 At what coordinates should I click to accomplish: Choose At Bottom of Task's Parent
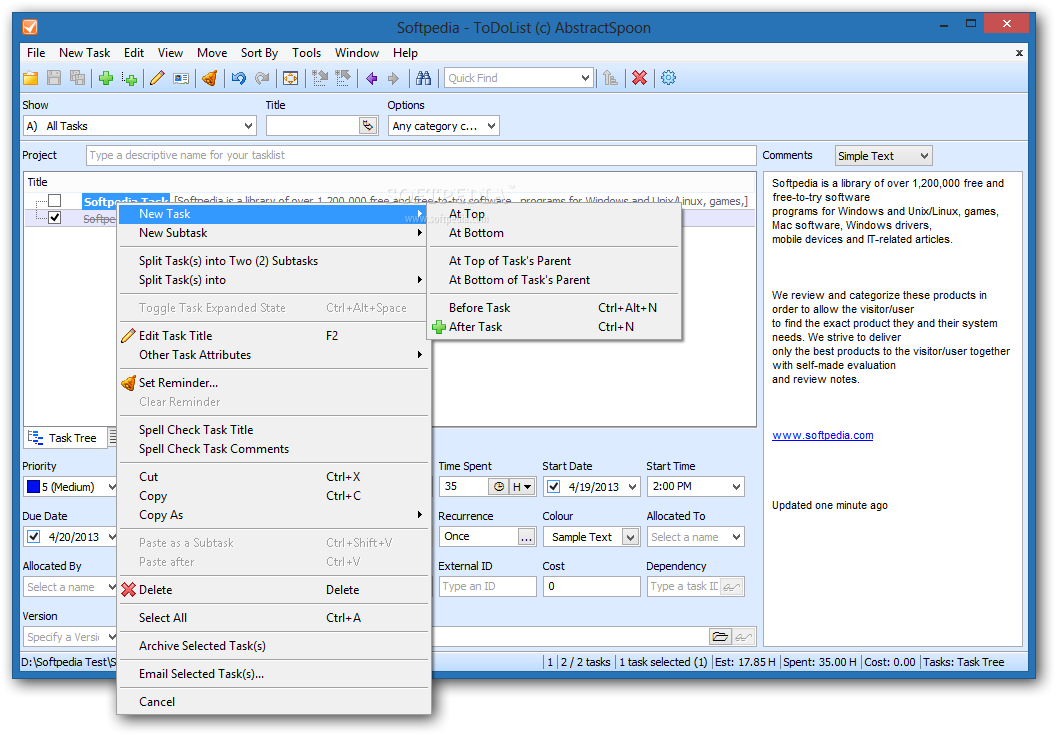tap(554, 280)
